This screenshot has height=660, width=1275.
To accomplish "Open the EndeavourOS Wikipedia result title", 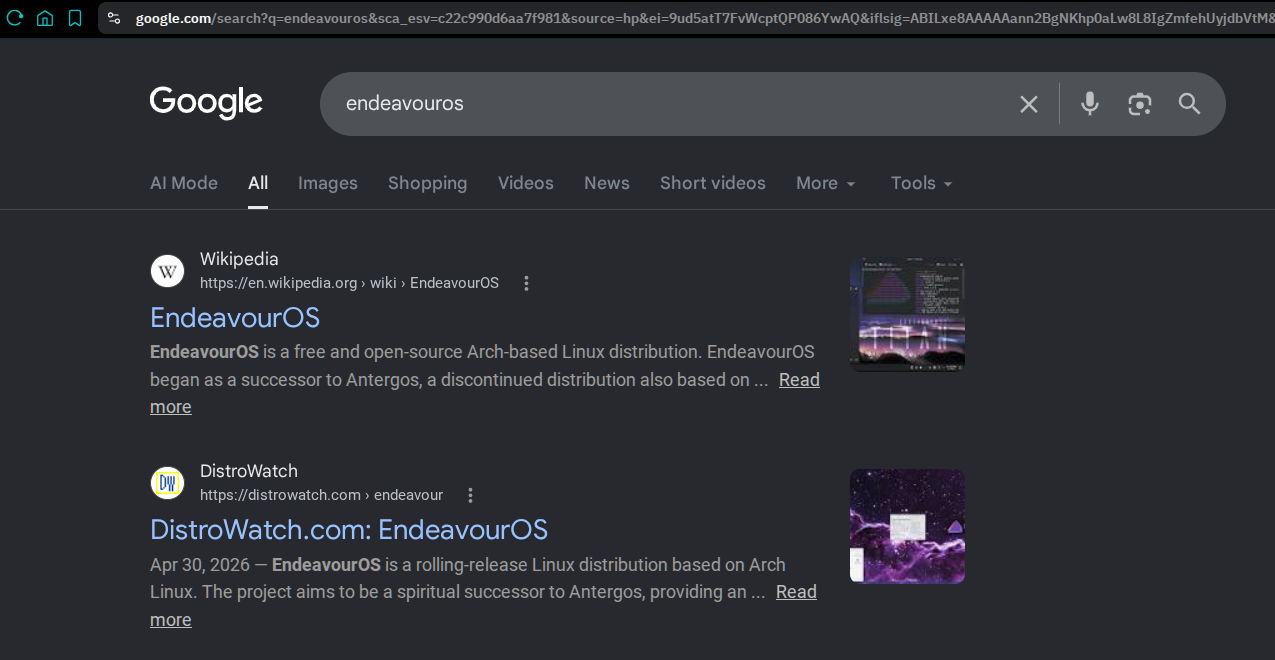I will click(x=235, y=317).
